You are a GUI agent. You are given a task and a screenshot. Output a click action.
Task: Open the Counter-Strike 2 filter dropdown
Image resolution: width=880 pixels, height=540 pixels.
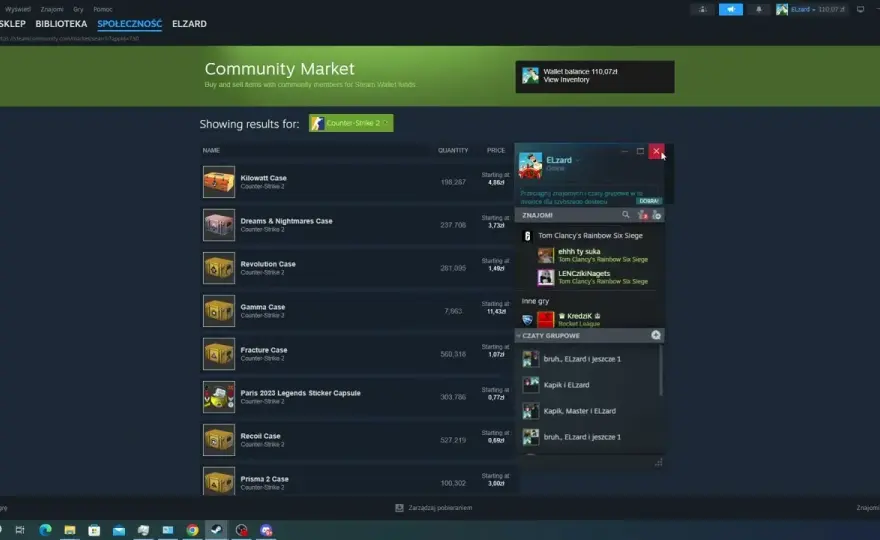click(351, 123)
